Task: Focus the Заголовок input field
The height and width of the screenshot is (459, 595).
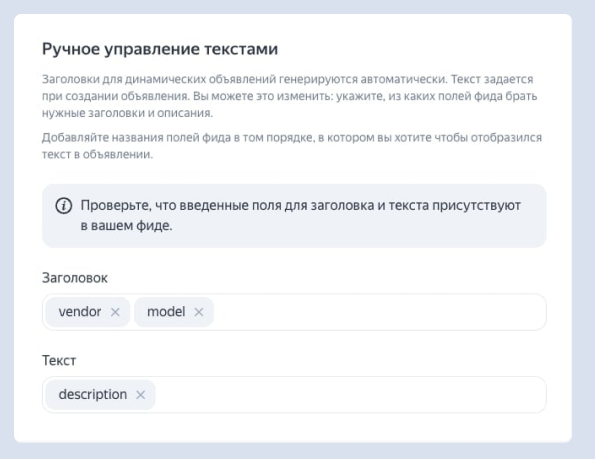Action: pyautogui.click(x=294, y=312)
